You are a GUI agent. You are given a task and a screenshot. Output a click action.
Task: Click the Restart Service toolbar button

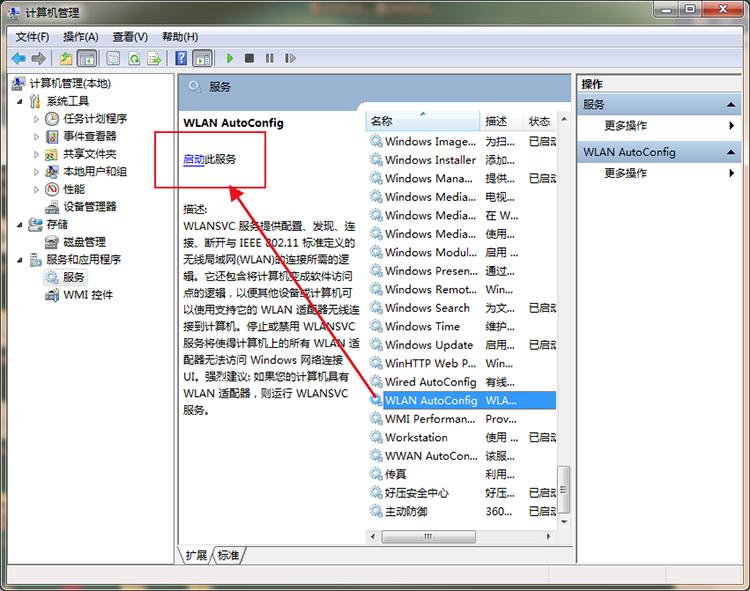coord(290,58)
